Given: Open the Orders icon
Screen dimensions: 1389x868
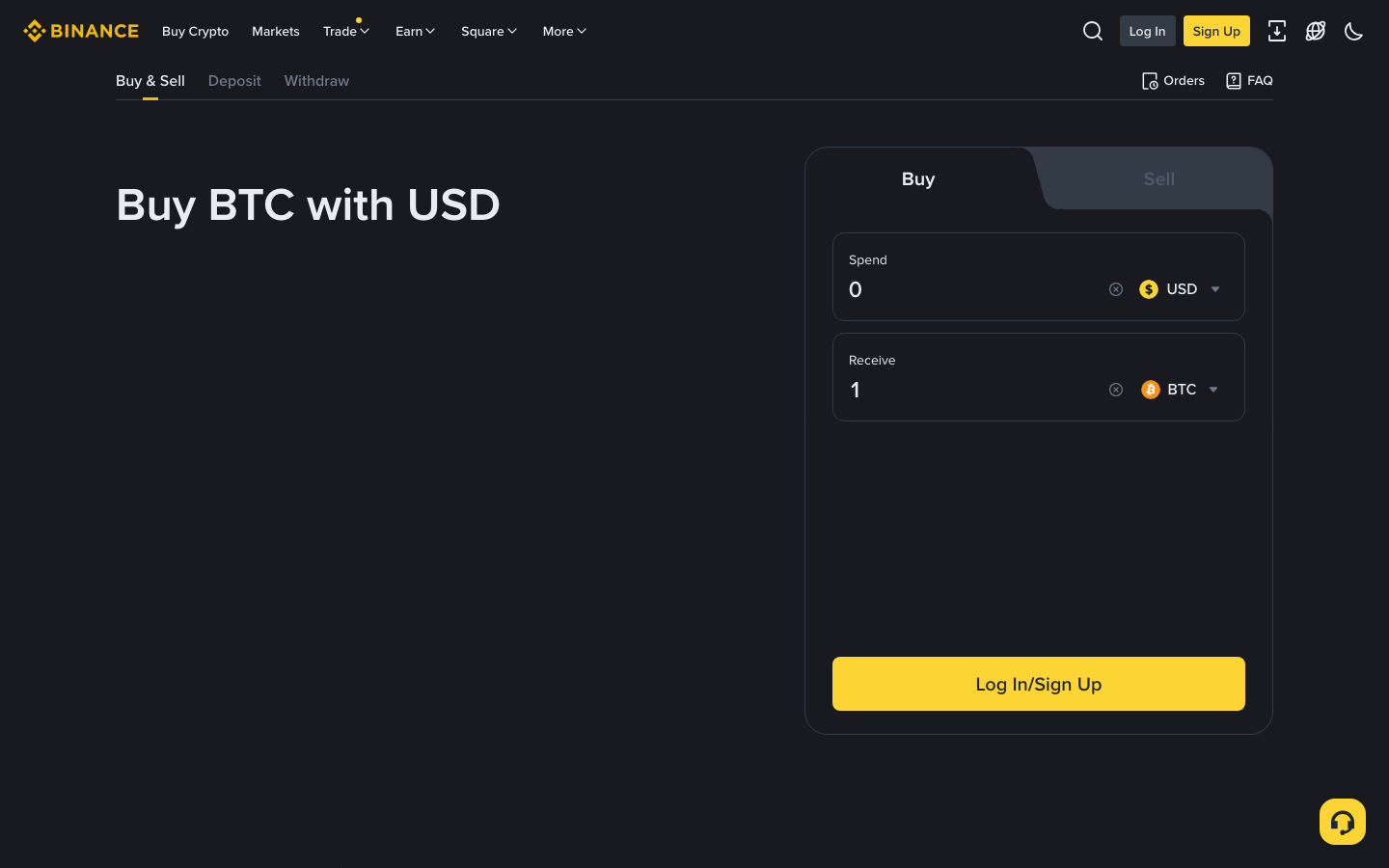Looking at the screenshot, I should (1150, 81).
